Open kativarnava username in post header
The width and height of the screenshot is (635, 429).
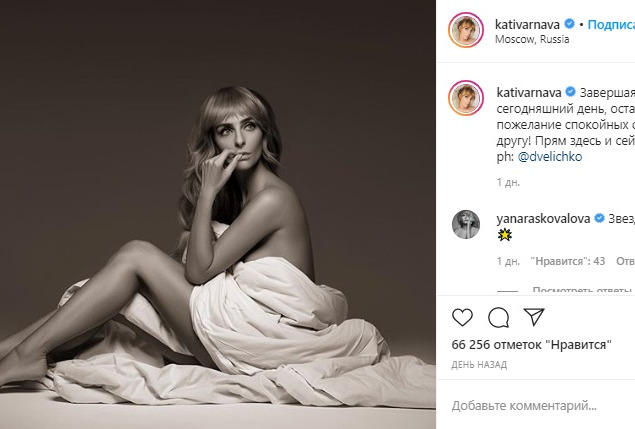[529, 22]
